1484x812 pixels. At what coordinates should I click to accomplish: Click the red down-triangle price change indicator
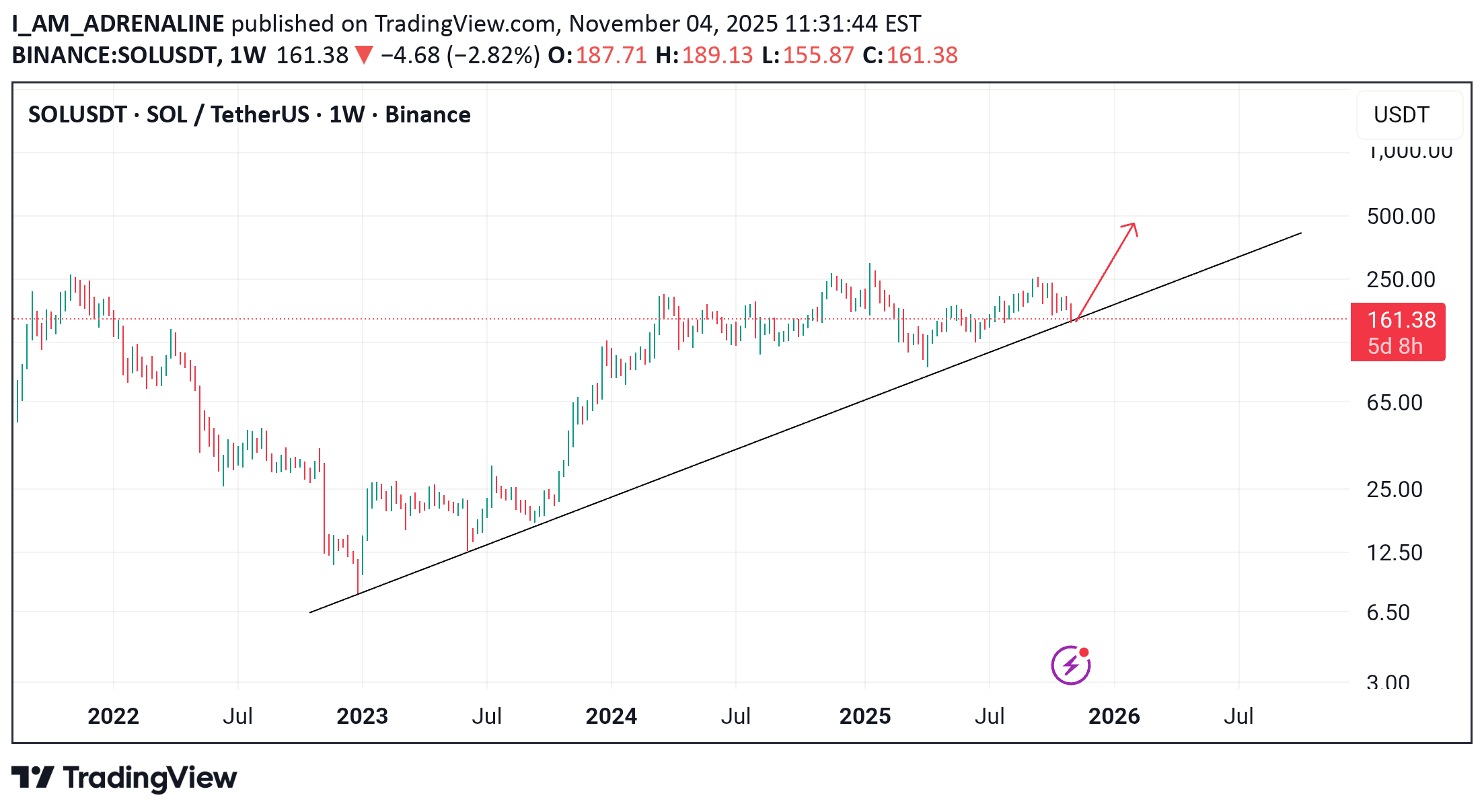pyautogui.click(x=363, y=54)
